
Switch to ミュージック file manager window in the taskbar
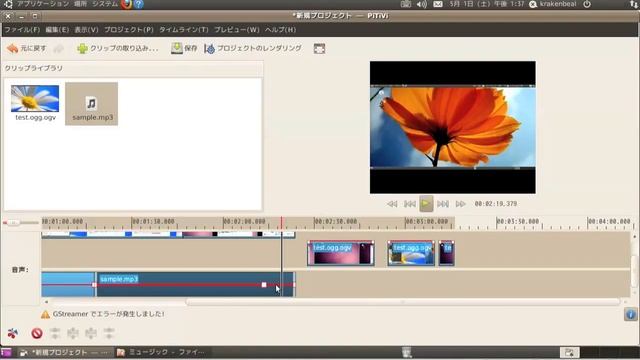point(162,352)
